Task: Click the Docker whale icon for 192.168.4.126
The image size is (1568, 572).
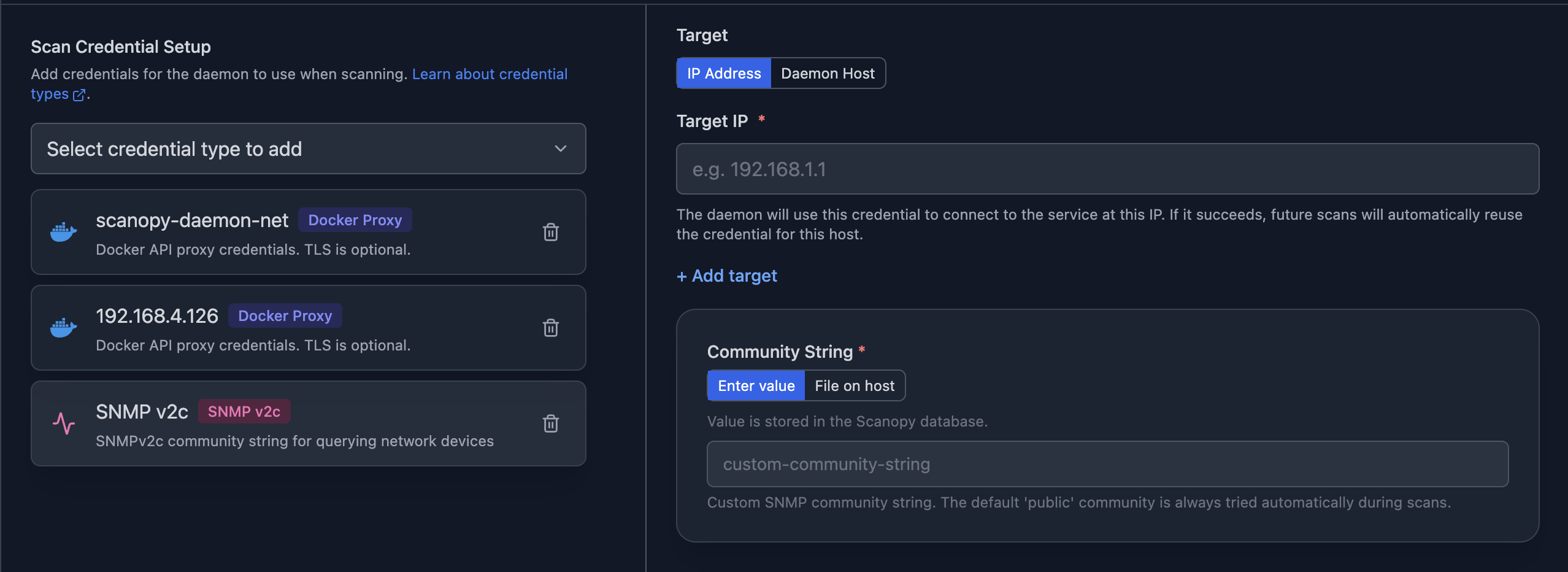Action: [x=64, y=327]
